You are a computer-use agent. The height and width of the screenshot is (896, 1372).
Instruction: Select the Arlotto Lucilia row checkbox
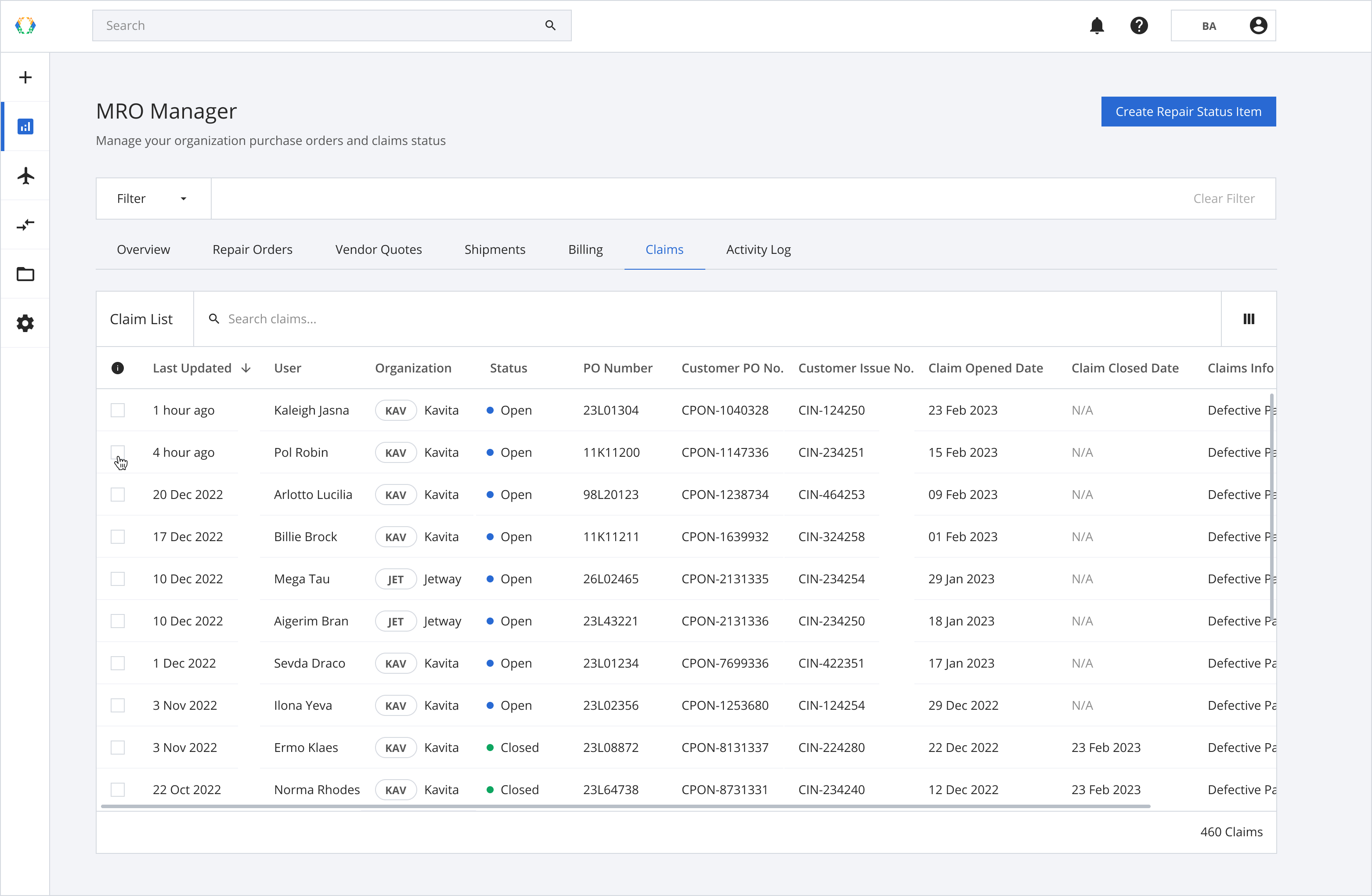pos(118,494)
